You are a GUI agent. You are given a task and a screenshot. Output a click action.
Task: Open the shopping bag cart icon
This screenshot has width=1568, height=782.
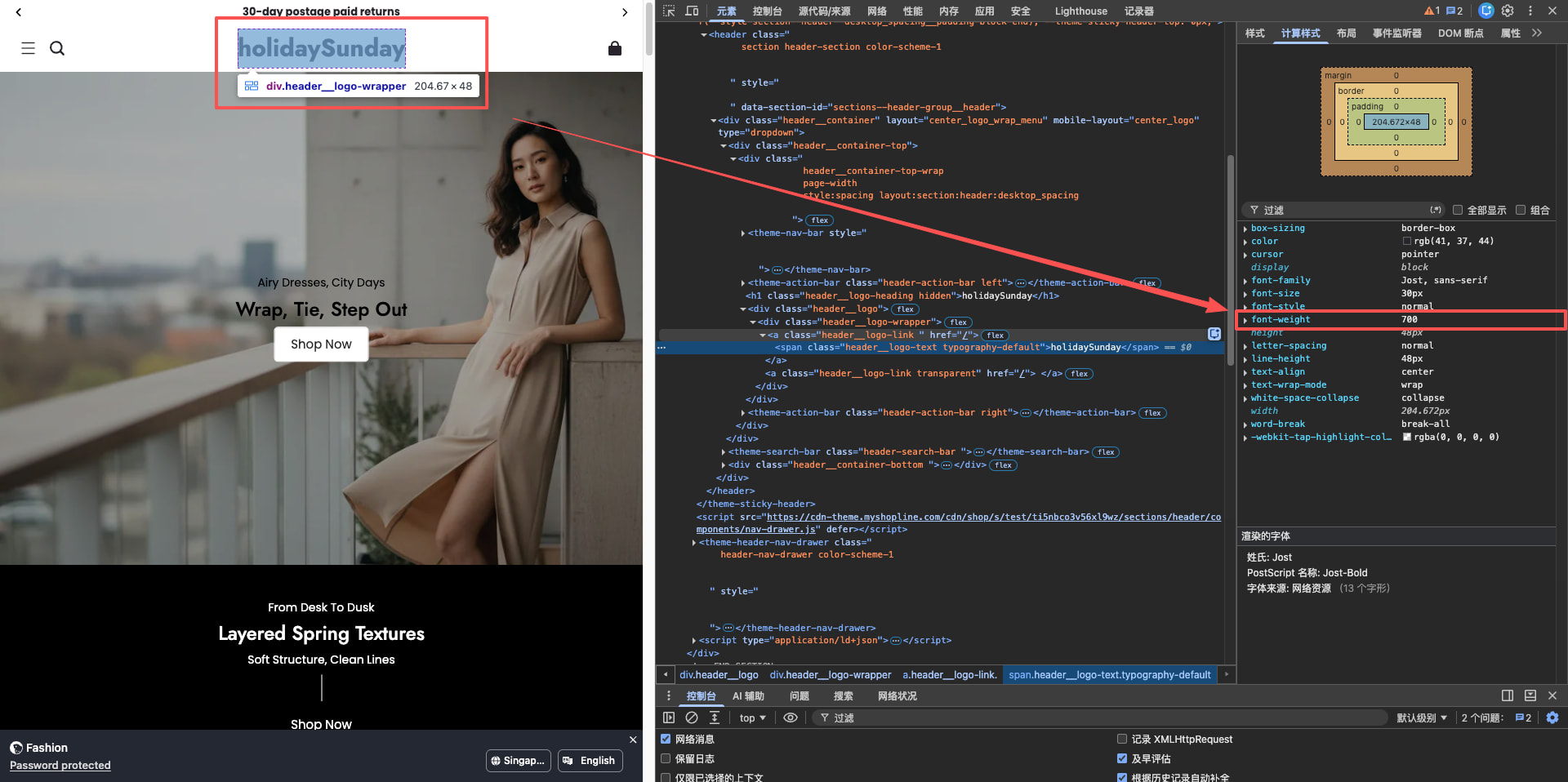(615, 48)
